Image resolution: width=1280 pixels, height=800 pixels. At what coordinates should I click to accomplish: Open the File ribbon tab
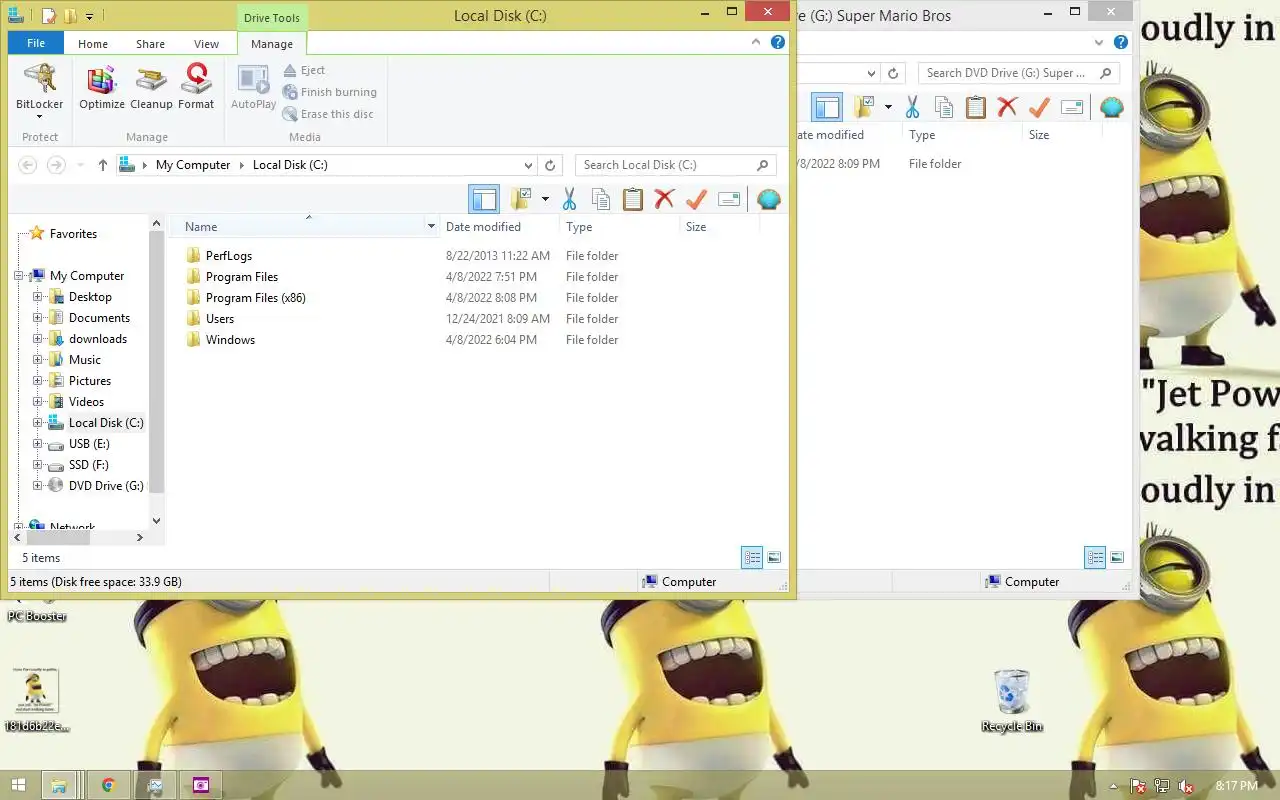[x=36, y=43]
